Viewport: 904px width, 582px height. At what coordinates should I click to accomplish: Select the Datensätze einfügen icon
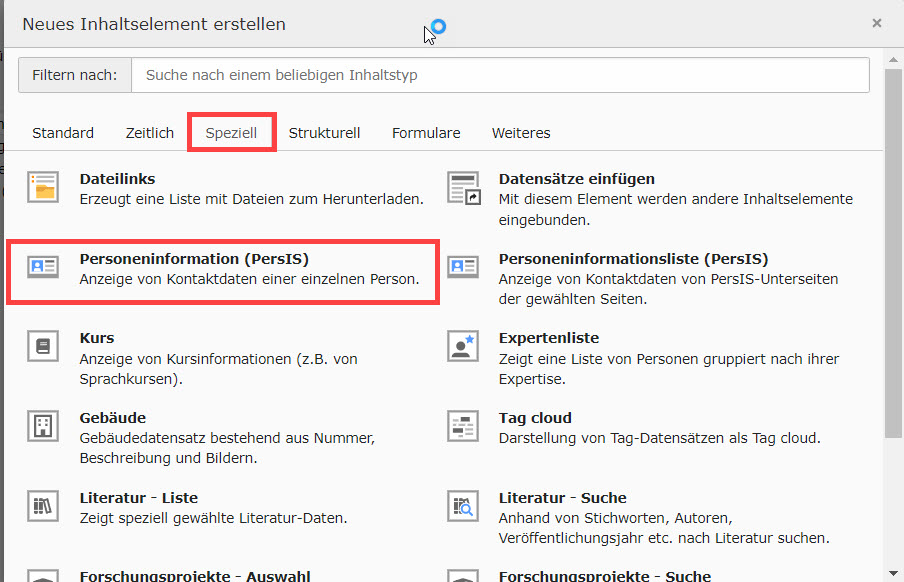463,187
